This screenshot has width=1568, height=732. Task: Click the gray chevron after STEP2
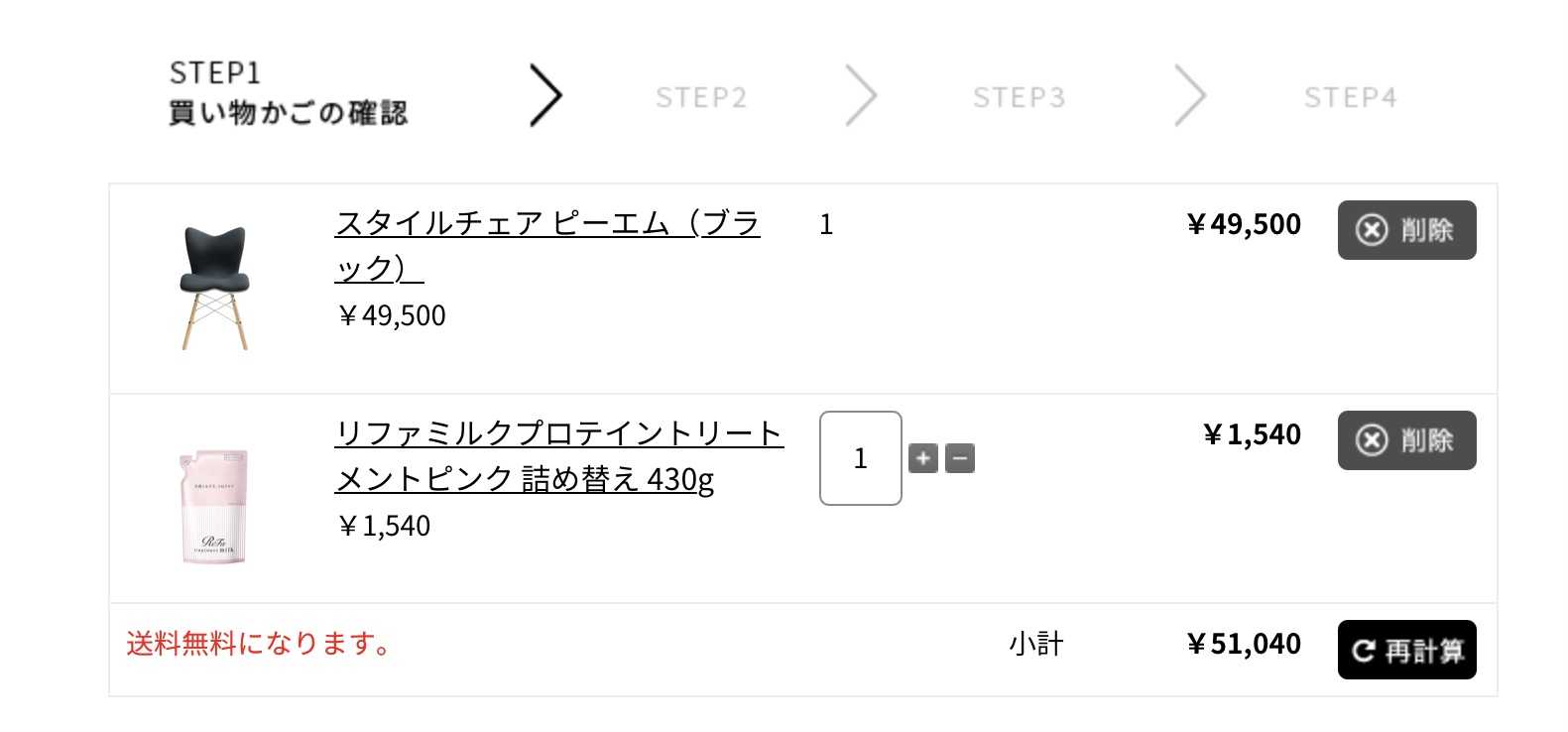[861, 95]
